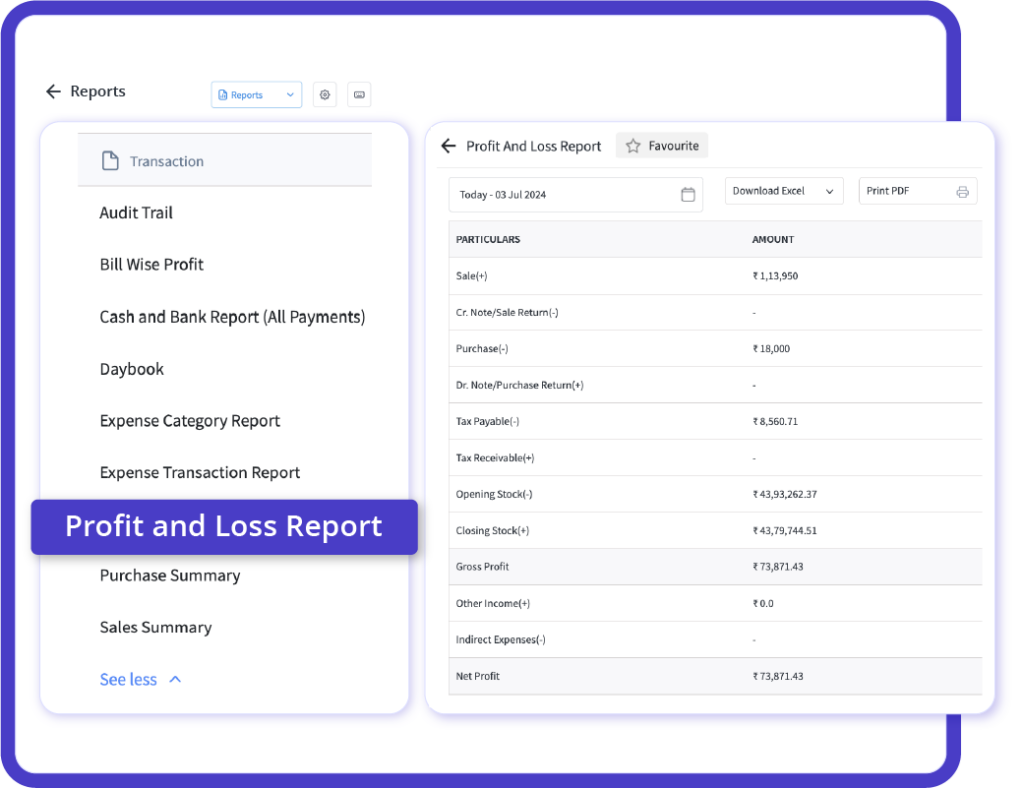Open the Daybook report

pos(131,369)
